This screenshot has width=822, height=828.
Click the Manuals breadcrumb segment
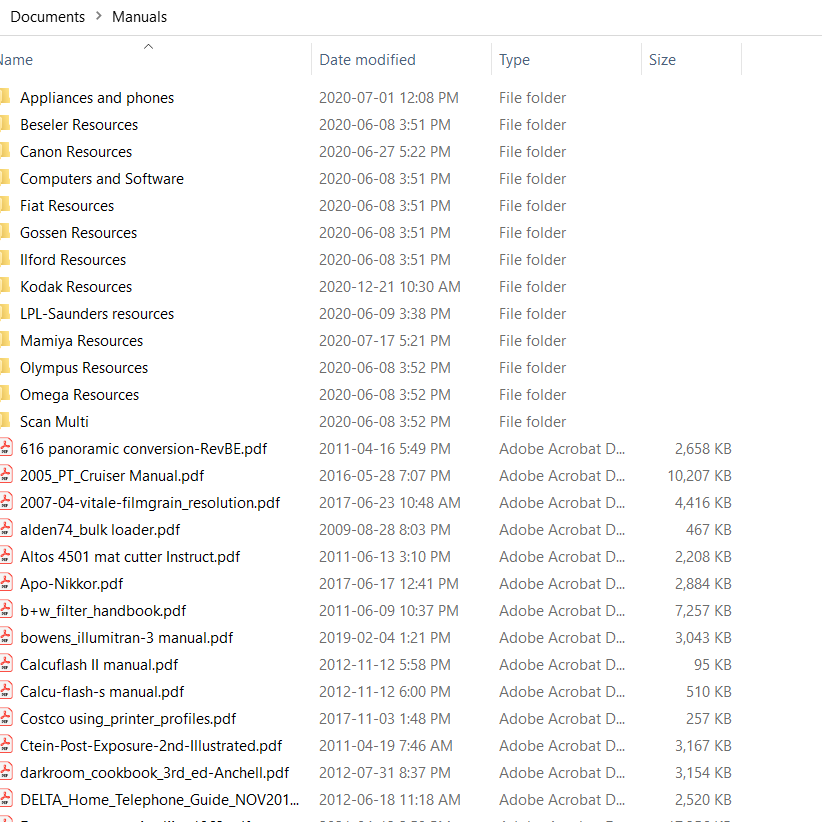coord(139,17)
